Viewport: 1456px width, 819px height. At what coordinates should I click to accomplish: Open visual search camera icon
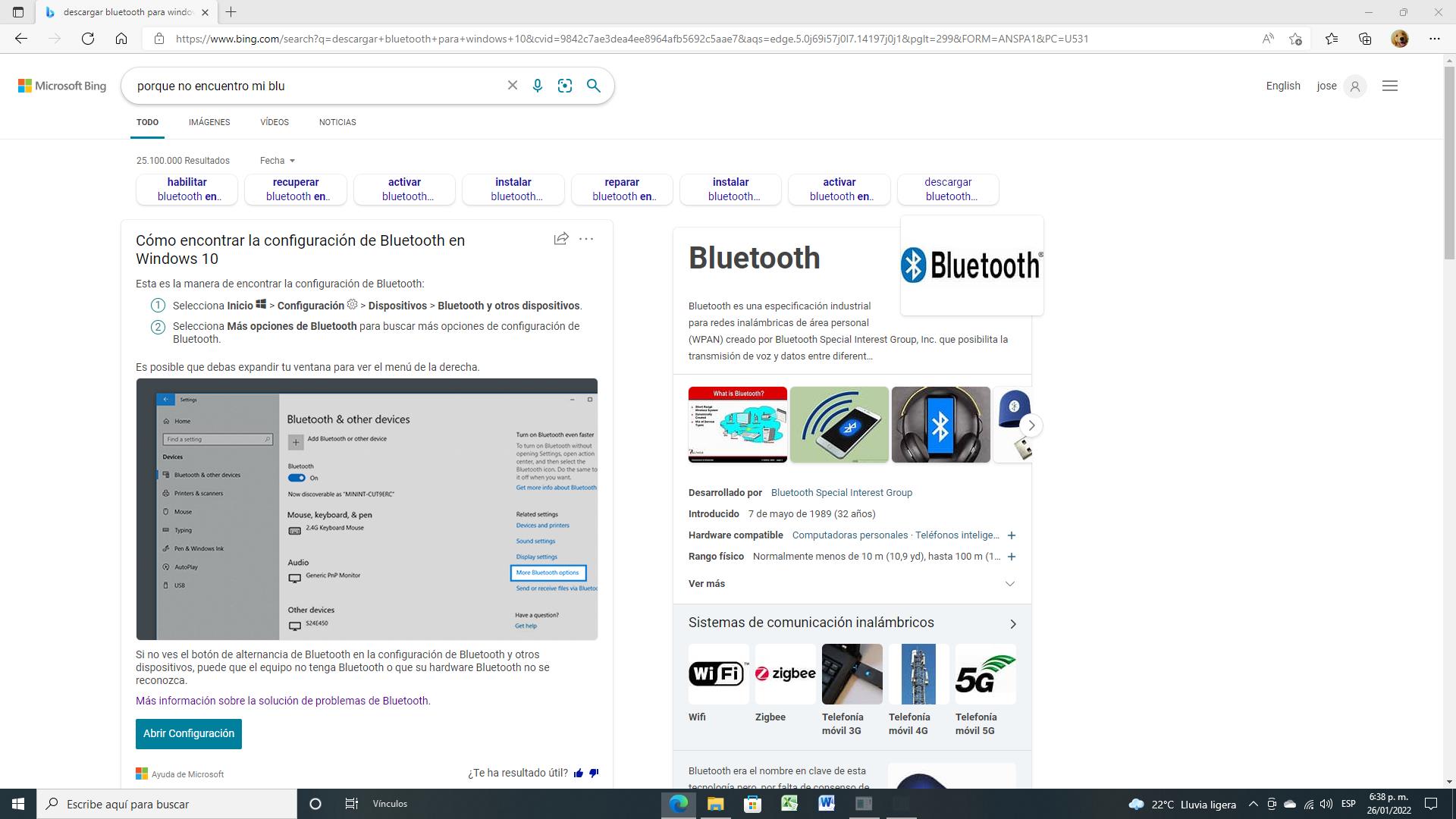(x=565, y=86)
